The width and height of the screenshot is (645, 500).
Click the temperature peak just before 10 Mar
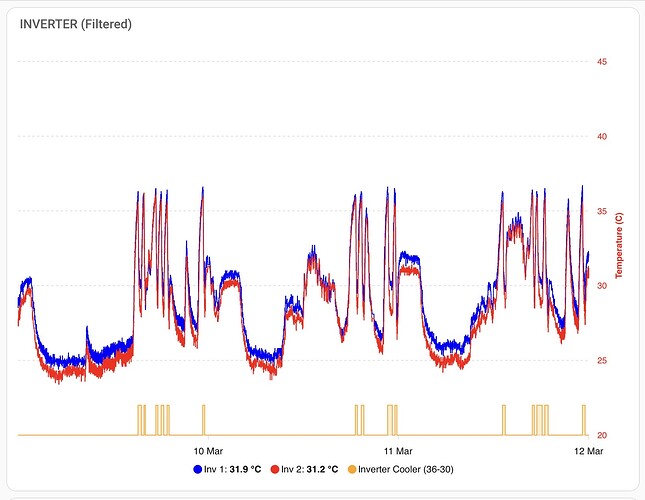click(202, 188)
